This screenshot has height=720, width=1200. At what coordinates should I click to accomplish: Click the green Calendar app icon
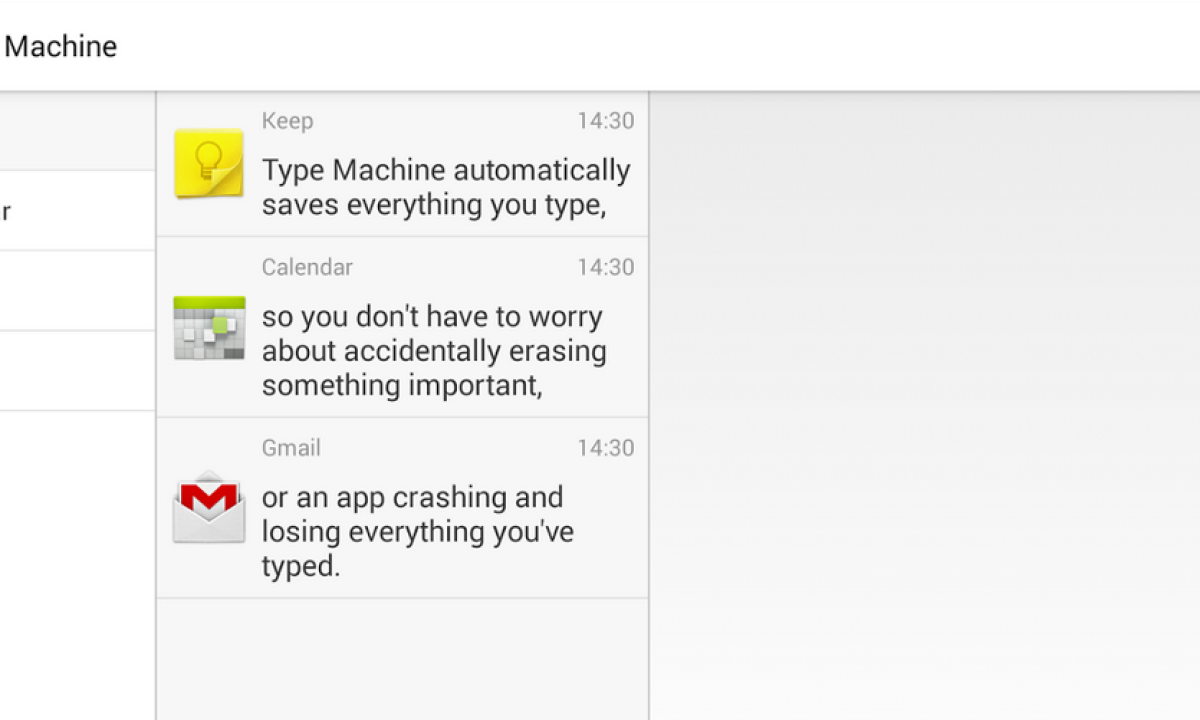point(209,328)
